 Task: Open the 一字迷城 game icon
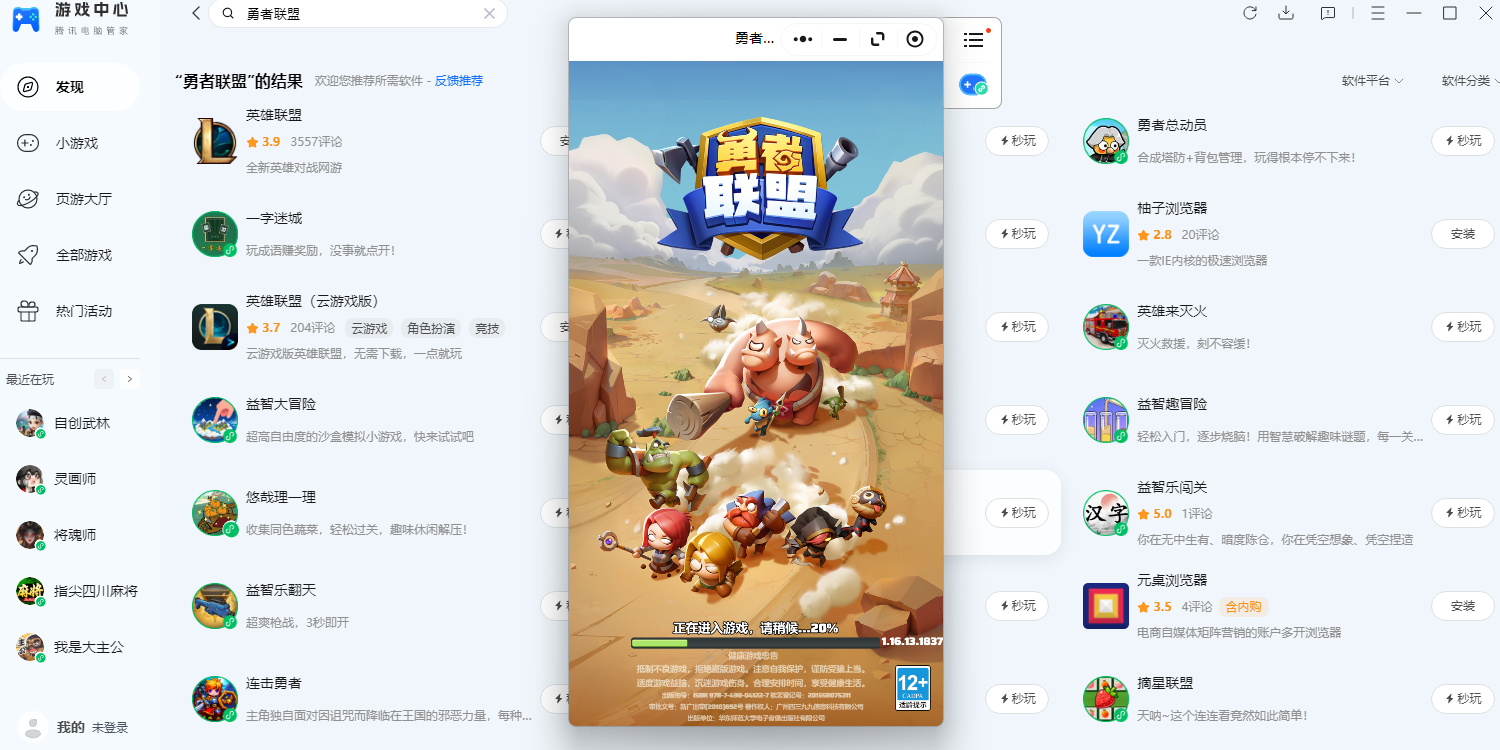coord(215,234)
